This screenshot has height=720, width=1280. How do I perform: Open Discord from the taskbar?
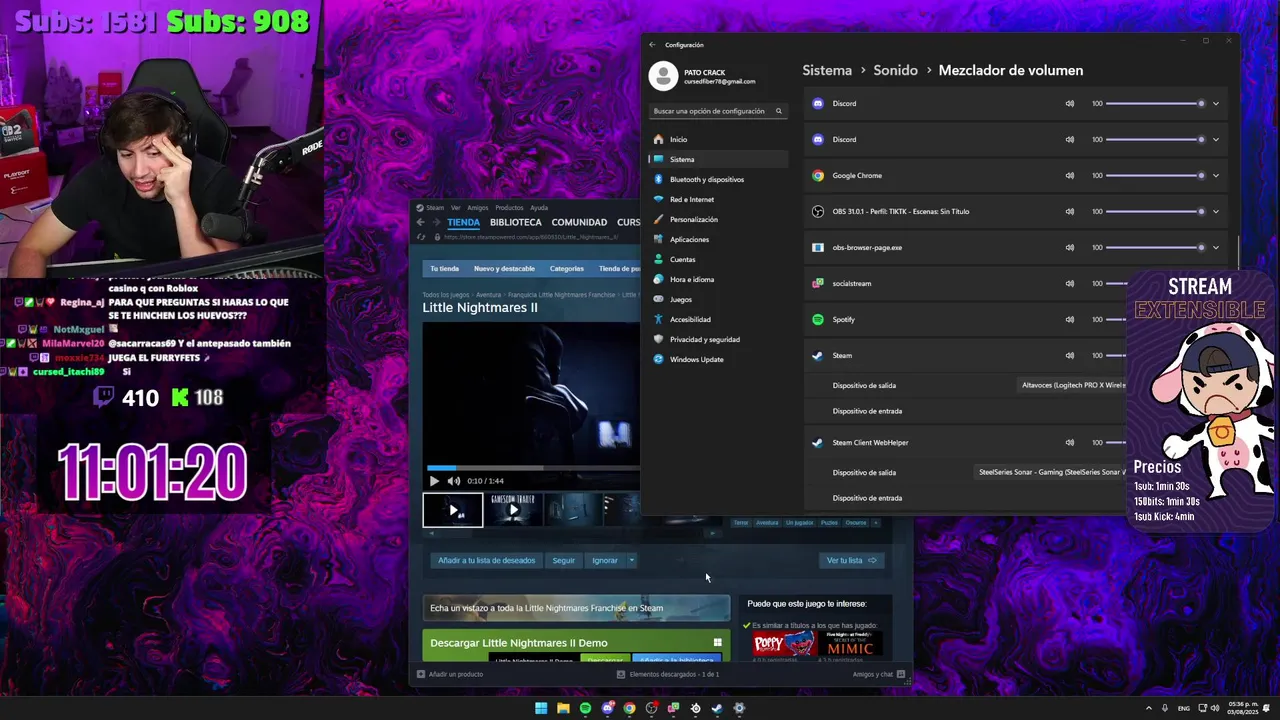point(607,708)
